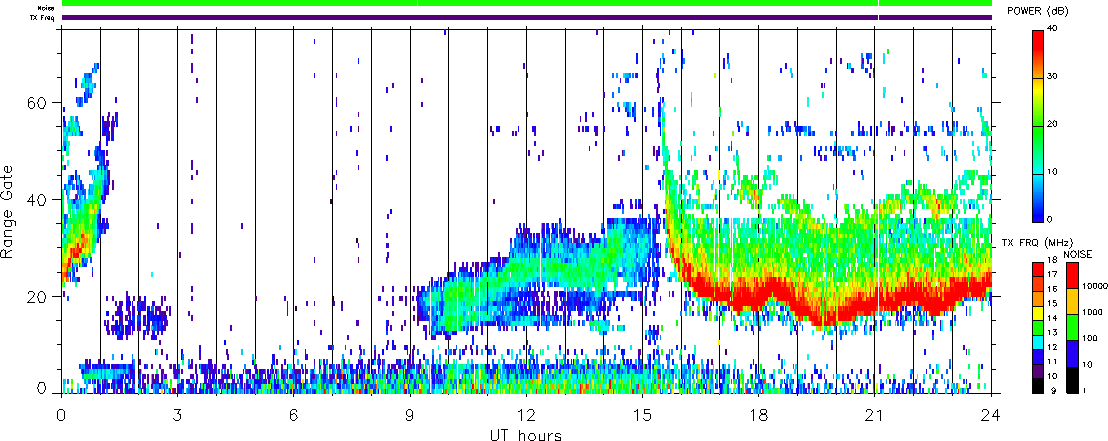This screenshot has height=441, width=1108.
Task: Click the '6' tick on UT hours axis
Action: [293, 416]
